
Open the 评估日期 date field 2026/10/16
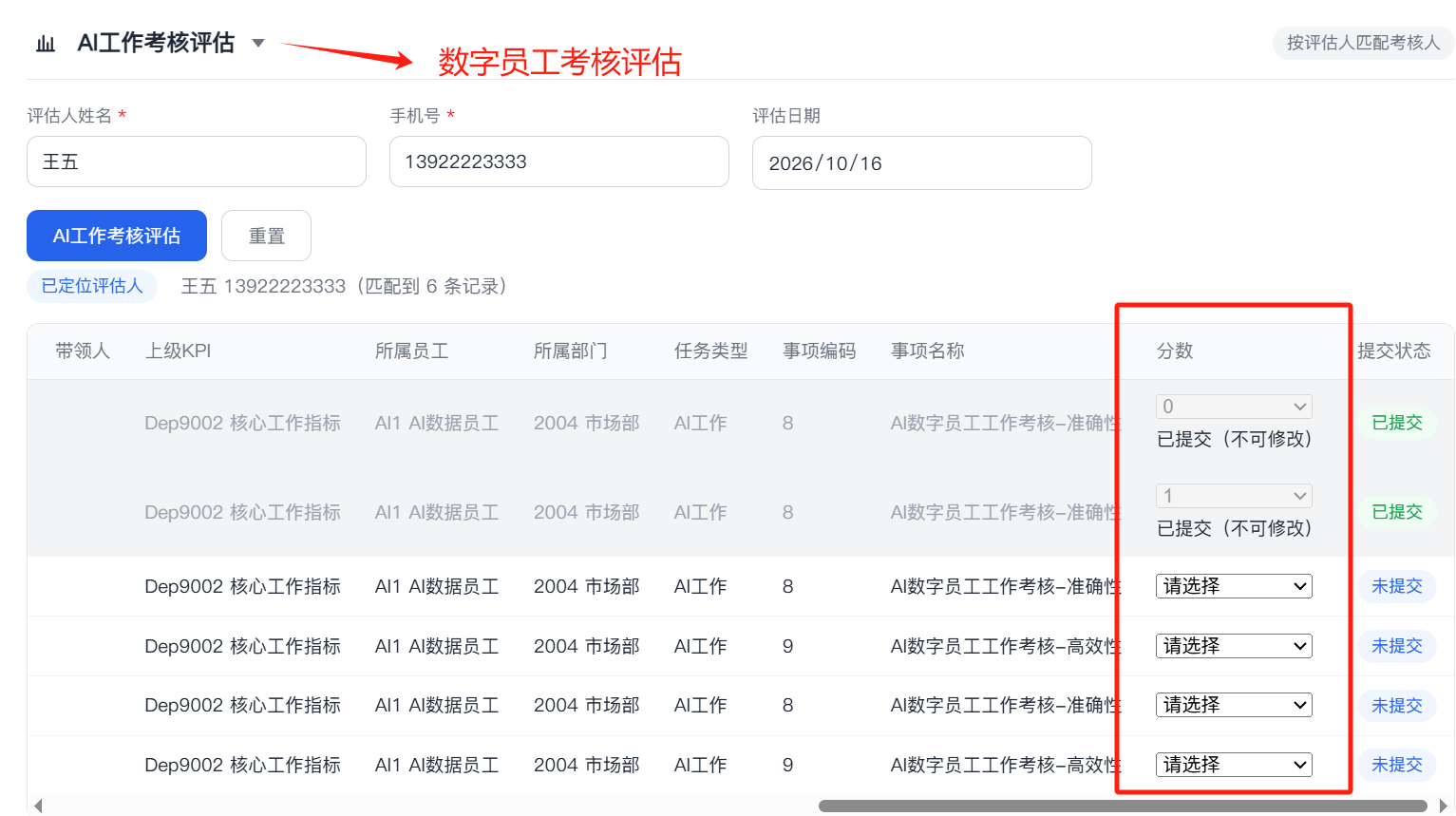point(922,163)
